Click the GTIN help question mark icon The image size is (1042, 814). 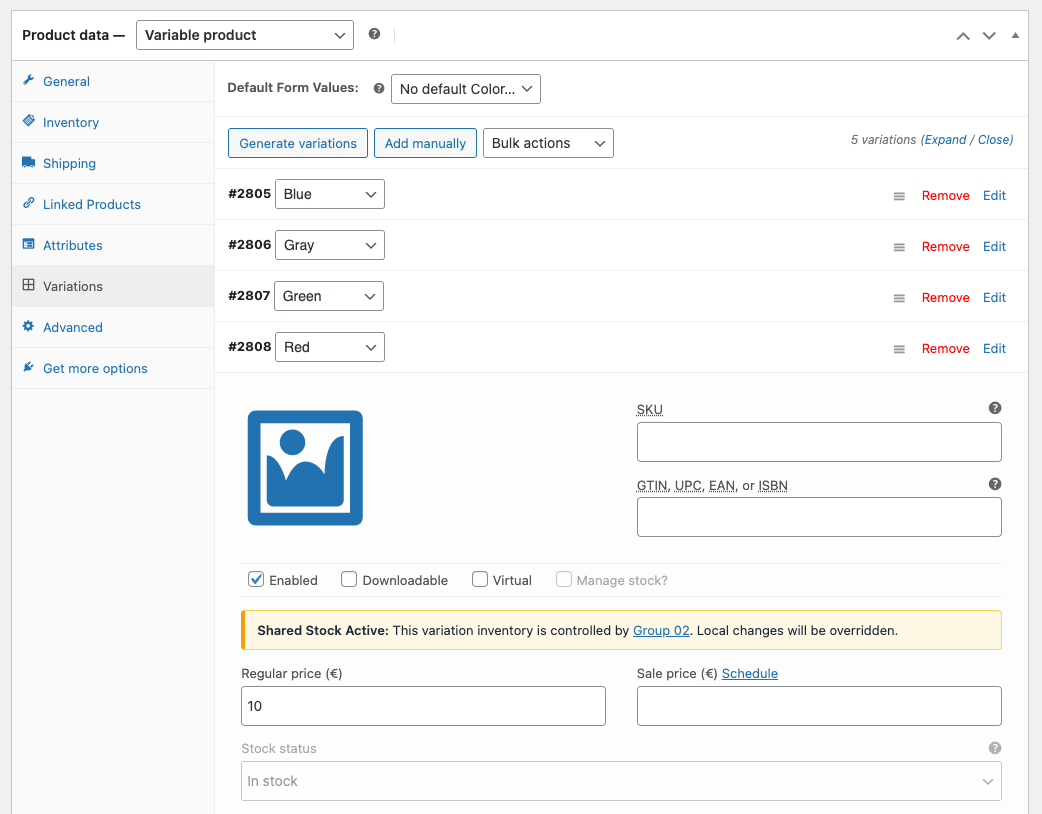click(995, 484)
